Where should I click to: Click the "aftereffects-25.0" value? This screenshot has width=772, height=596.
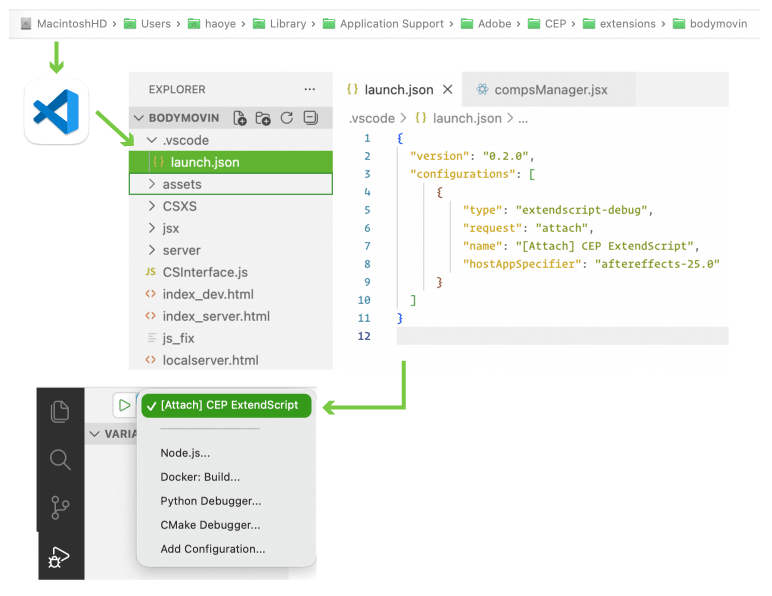(657, 264)
